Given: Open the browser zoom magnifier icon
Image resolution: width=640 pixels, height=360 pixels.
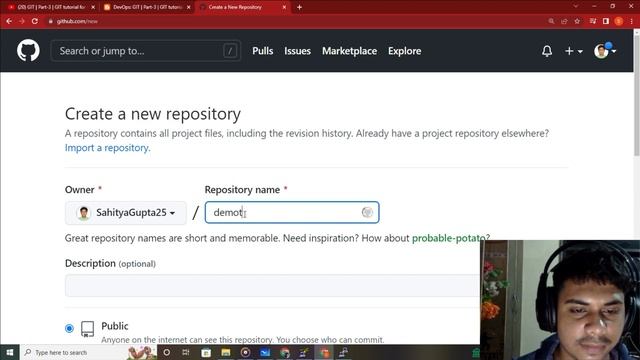Looking at the screenshot, I should point(551,21).
